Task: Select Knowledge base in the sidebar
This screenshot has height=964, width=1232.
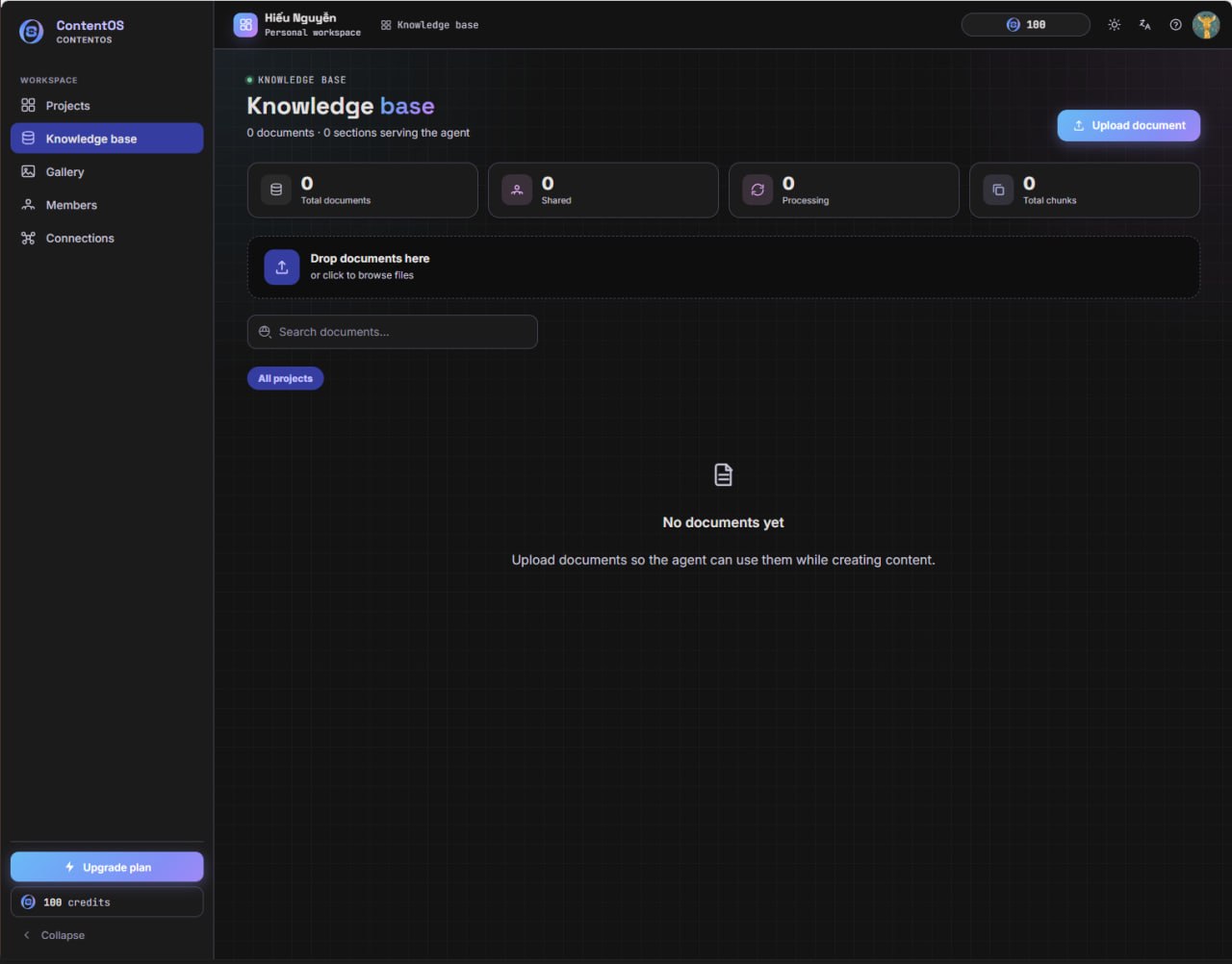Action: click(107, 139)
